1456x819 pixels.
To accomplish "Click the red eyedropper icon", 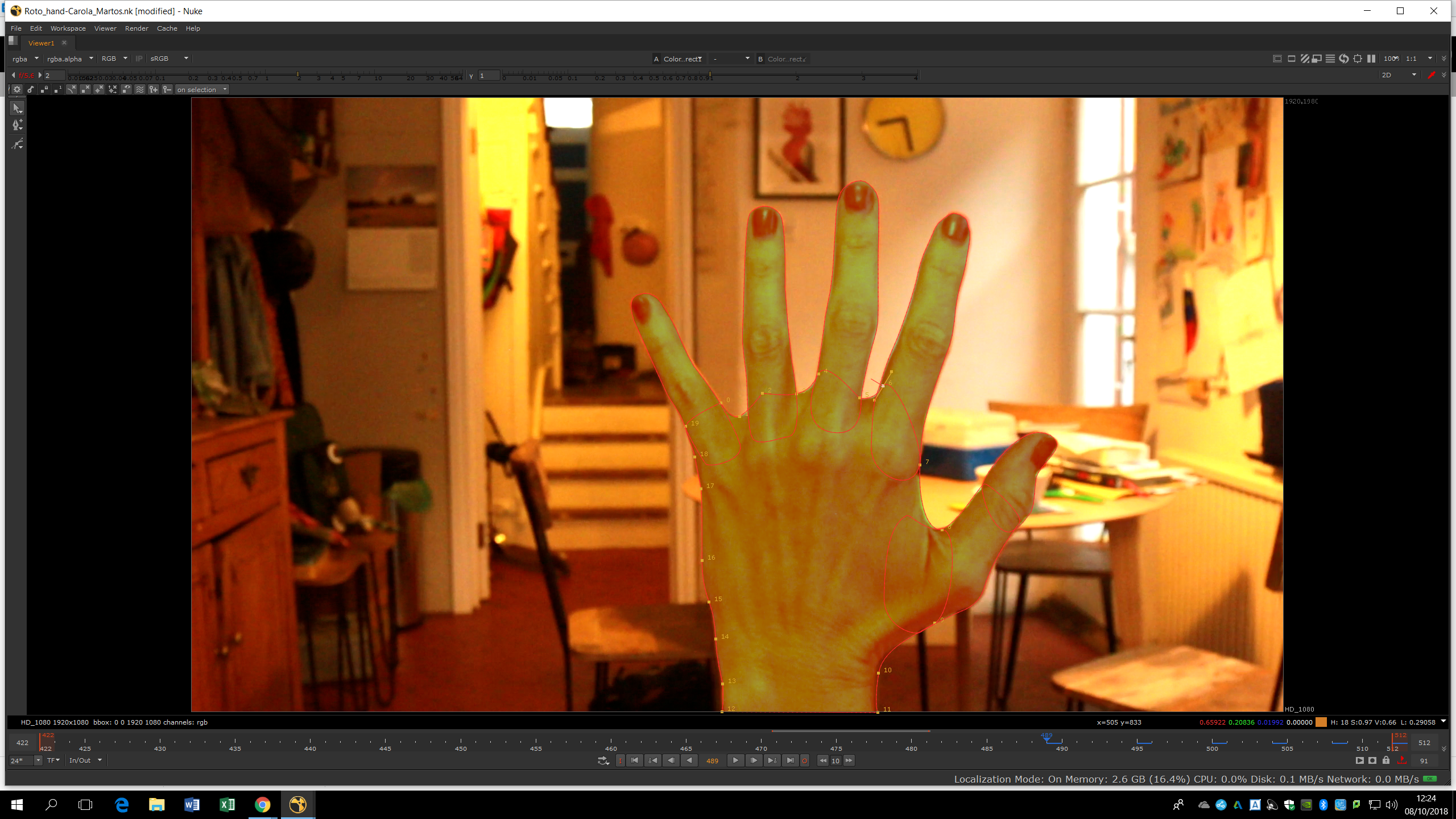I will coord(1432,75).
